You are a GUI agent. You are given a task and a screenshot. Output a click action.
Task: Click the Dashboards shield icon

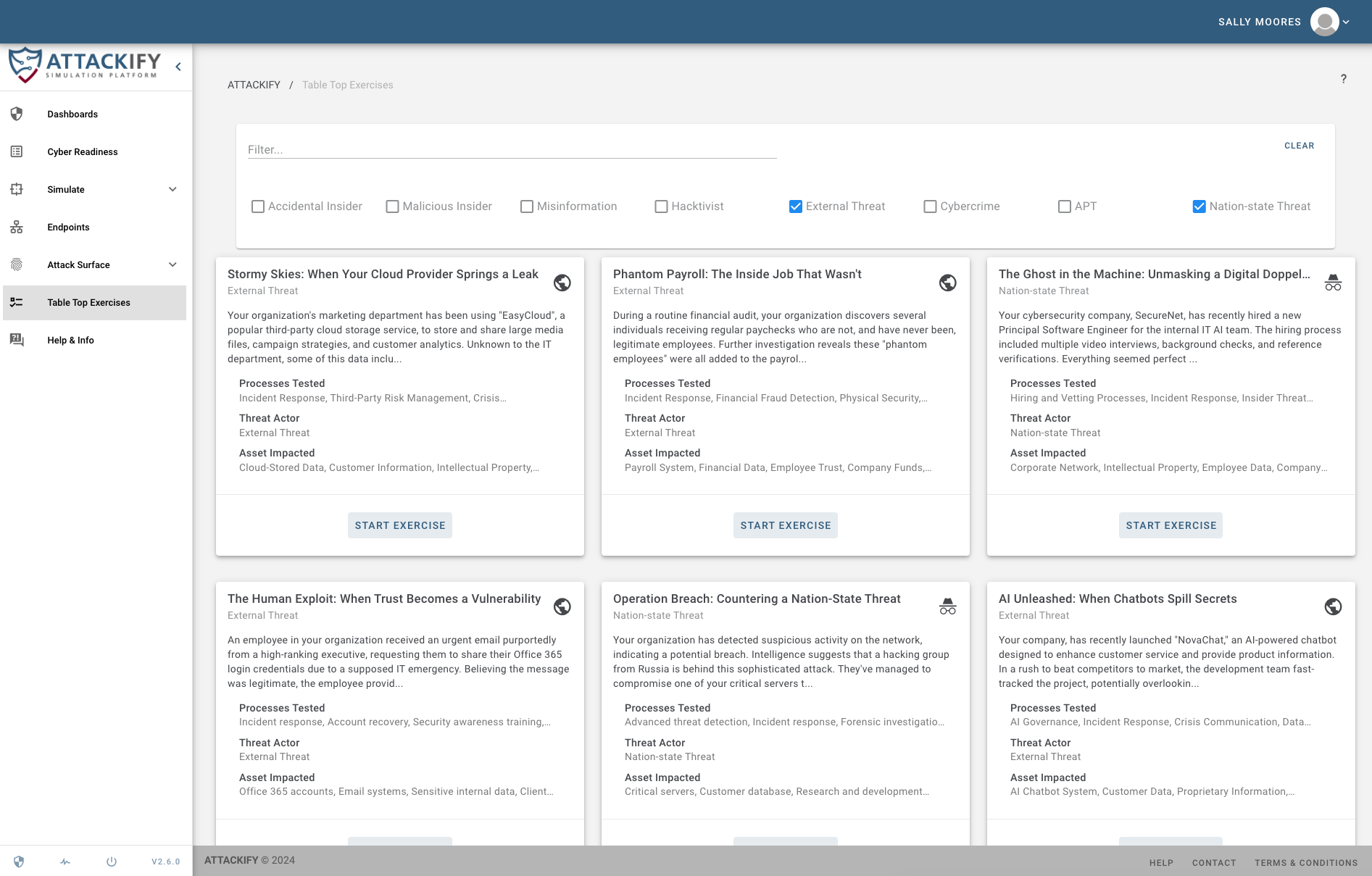[17, 114]
